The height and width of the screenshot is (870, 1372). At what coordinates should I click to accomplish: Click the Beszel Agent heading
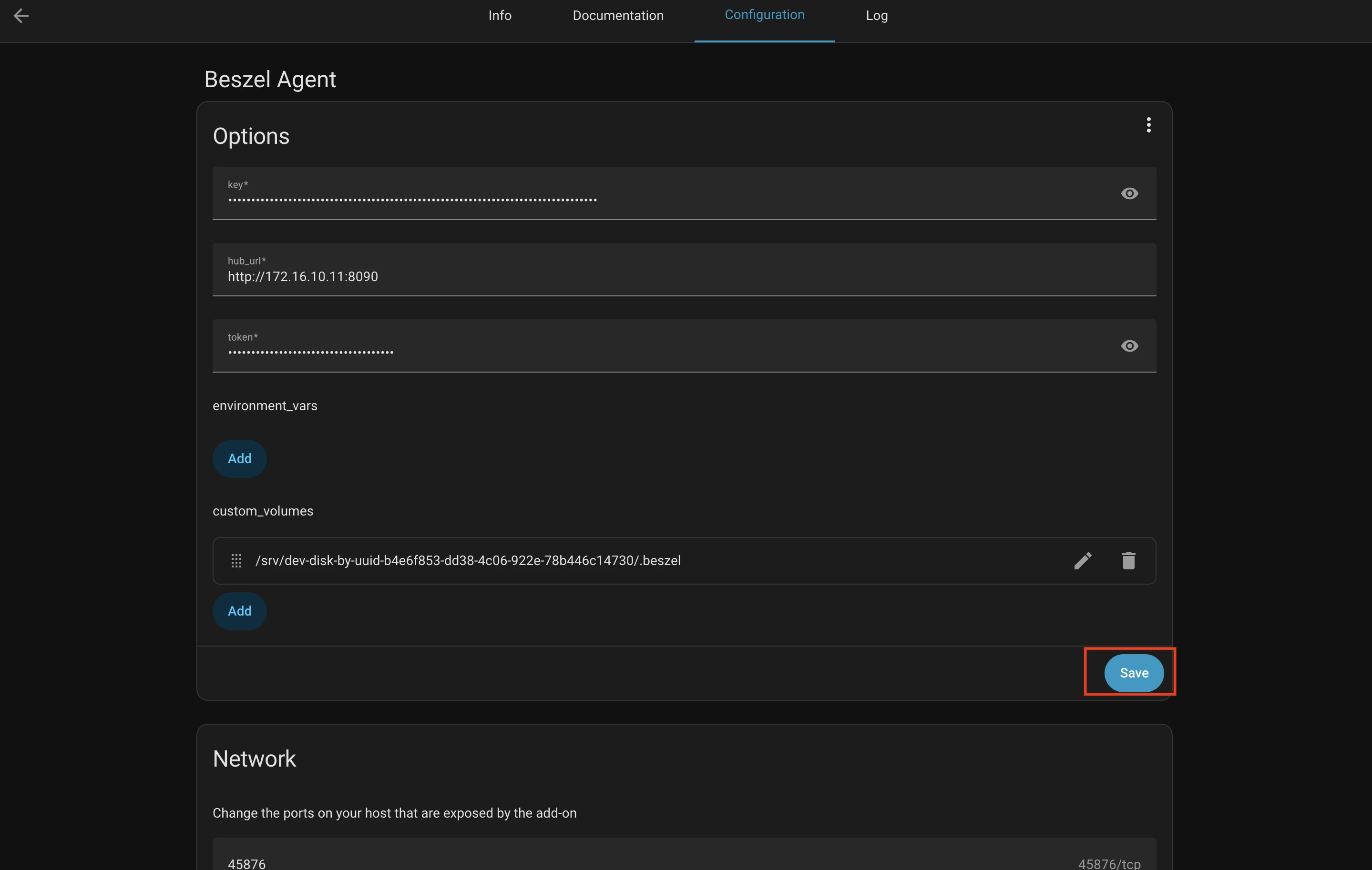point(270,79)
